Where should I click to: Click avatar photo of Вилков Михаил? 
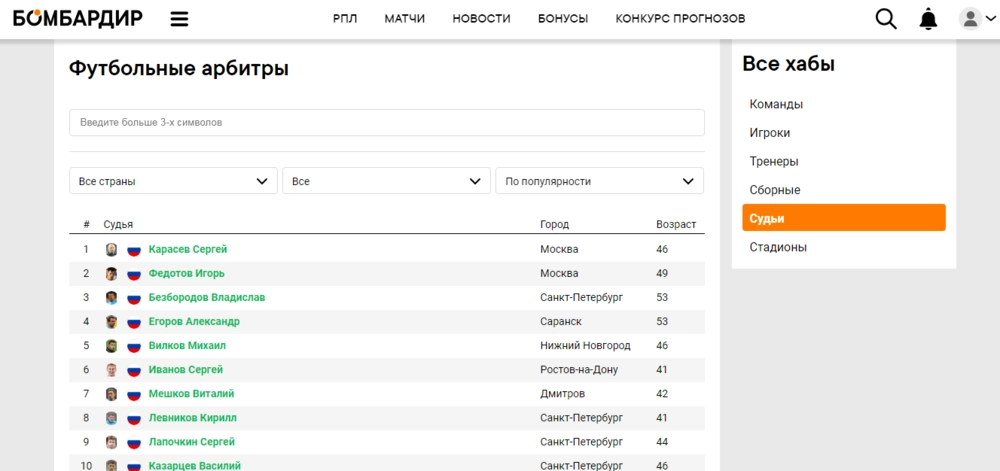coord(112,346)
